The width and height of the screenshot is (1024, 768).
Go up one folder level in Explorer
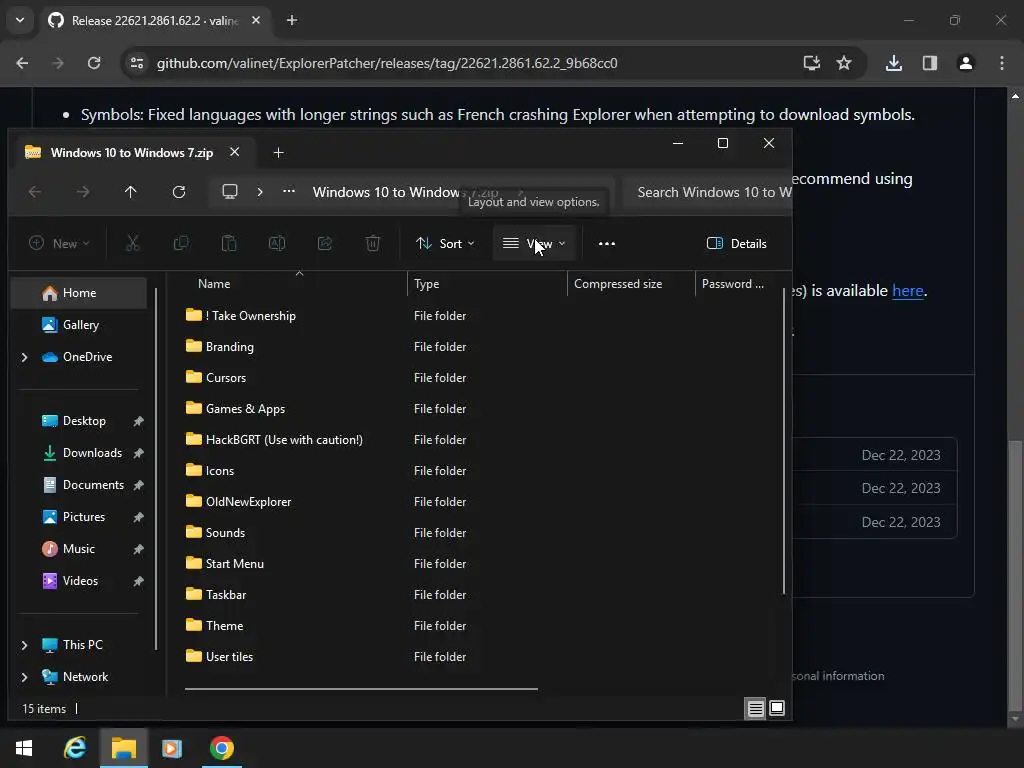coord(131,192)
